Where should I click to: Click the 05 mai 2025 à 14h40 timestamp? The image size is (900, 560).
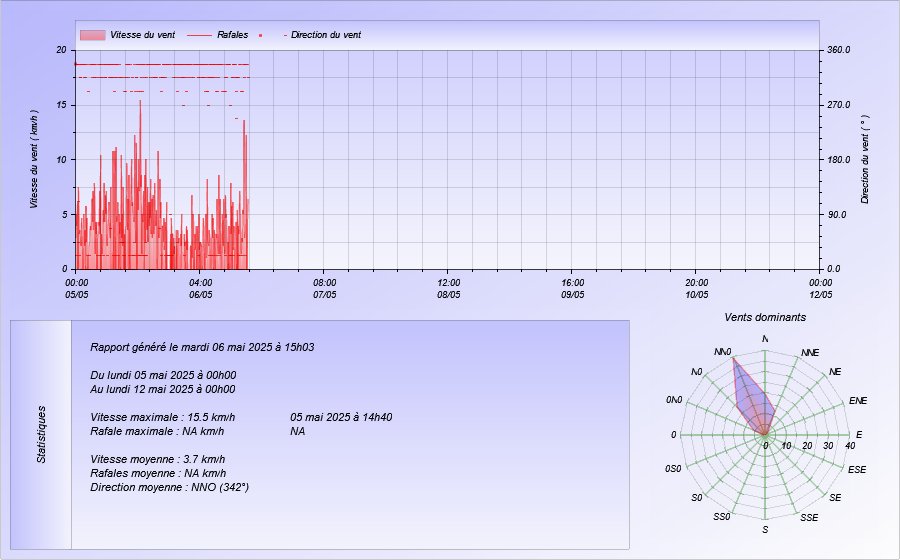[341, 417]
